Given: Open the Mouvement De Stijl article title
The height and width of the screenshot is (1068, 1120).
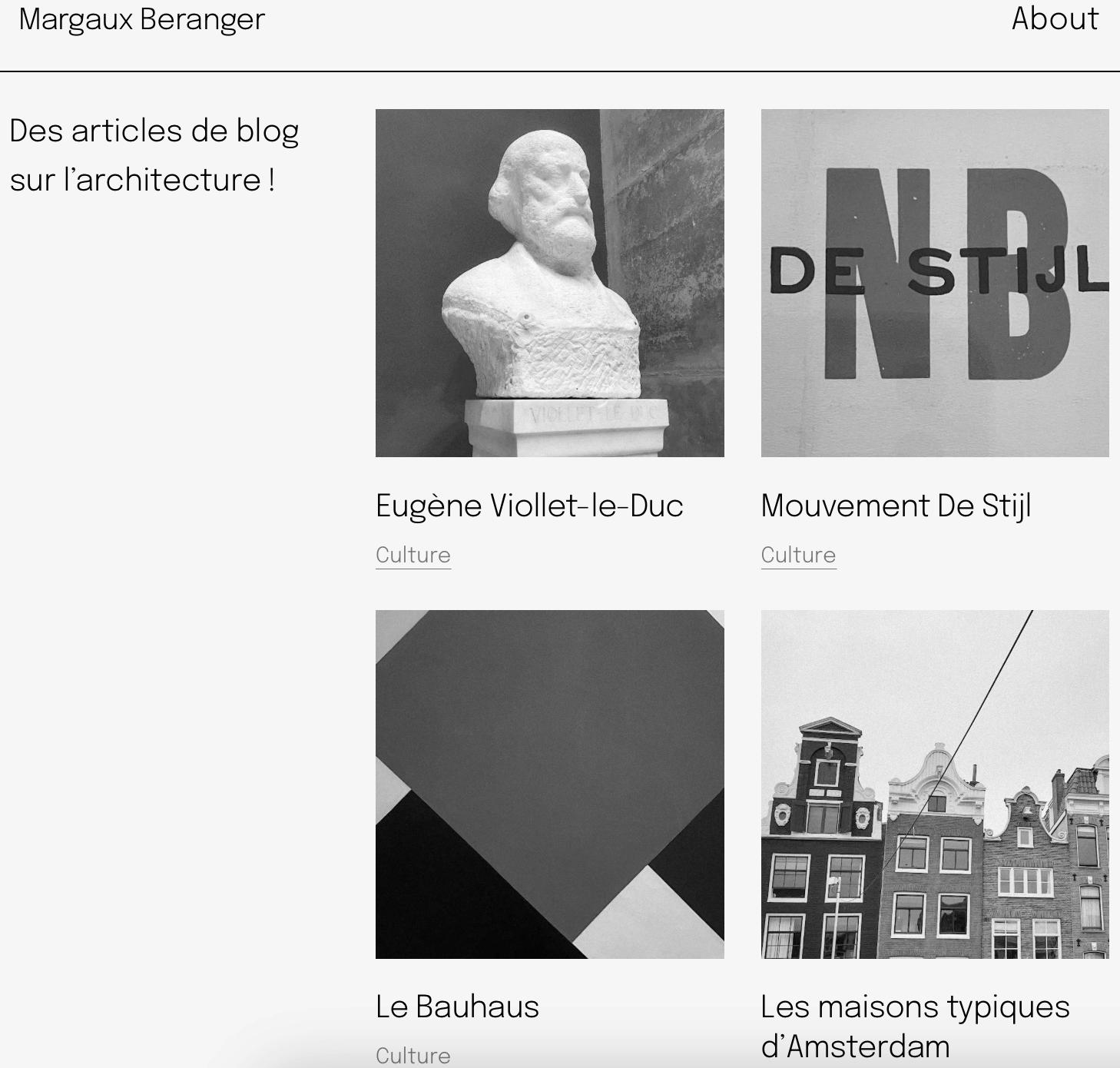Looking at the screenshot, I should point(896,506).
